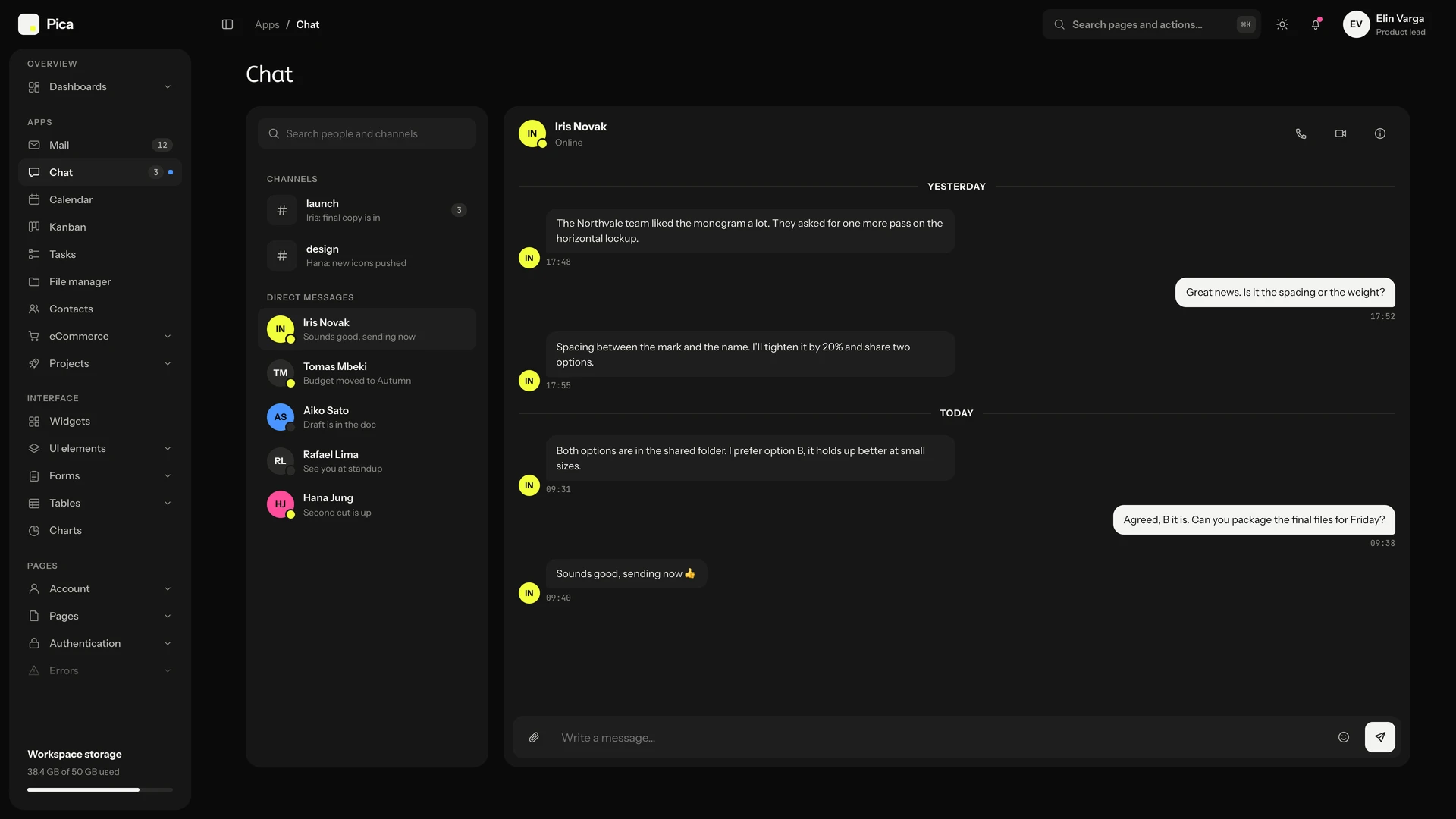
Task: Expand the Forms chevron
Action: click(x=168, y=475)
